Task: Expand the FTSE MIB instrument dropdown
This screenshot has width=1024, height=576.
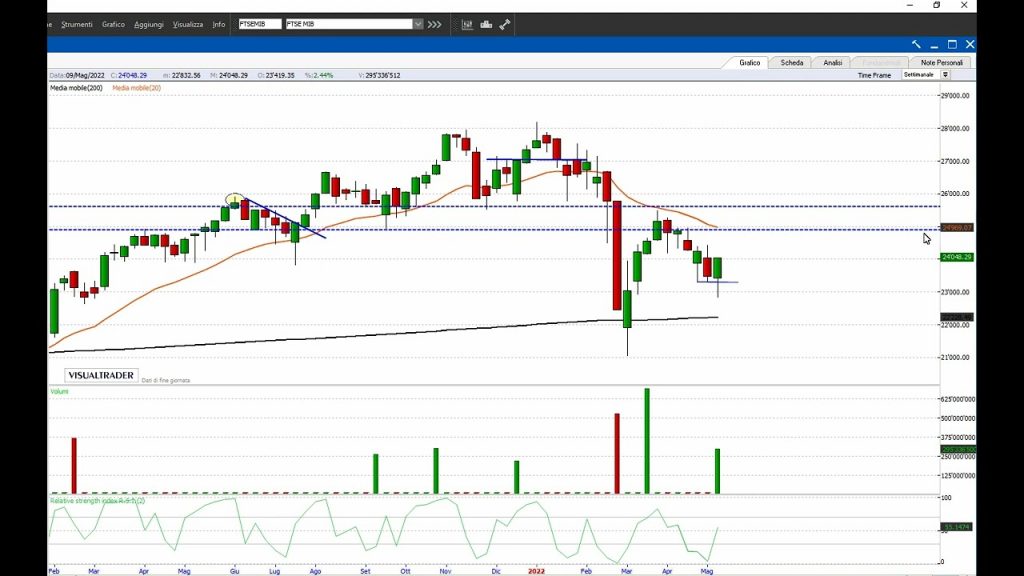Action: [x=417, y=24]
